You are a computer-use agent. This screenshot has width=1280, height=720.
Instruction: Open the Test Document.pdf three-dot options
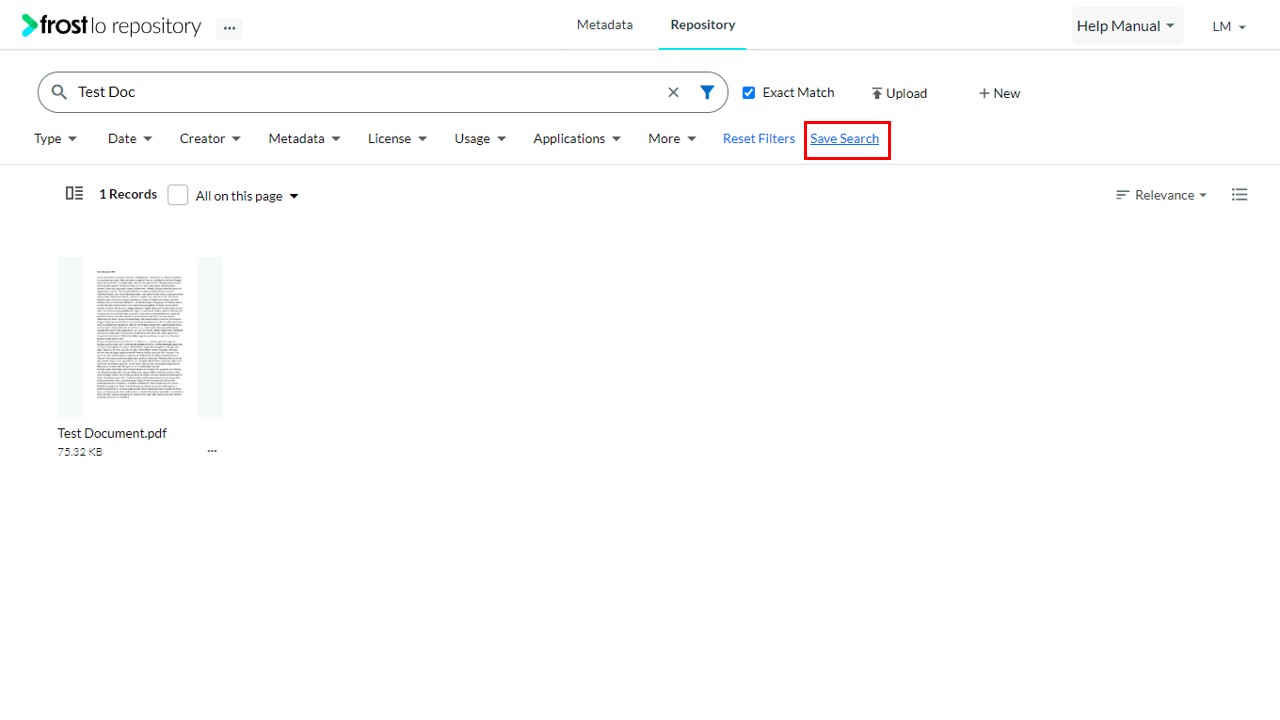(x=212, y=451)
